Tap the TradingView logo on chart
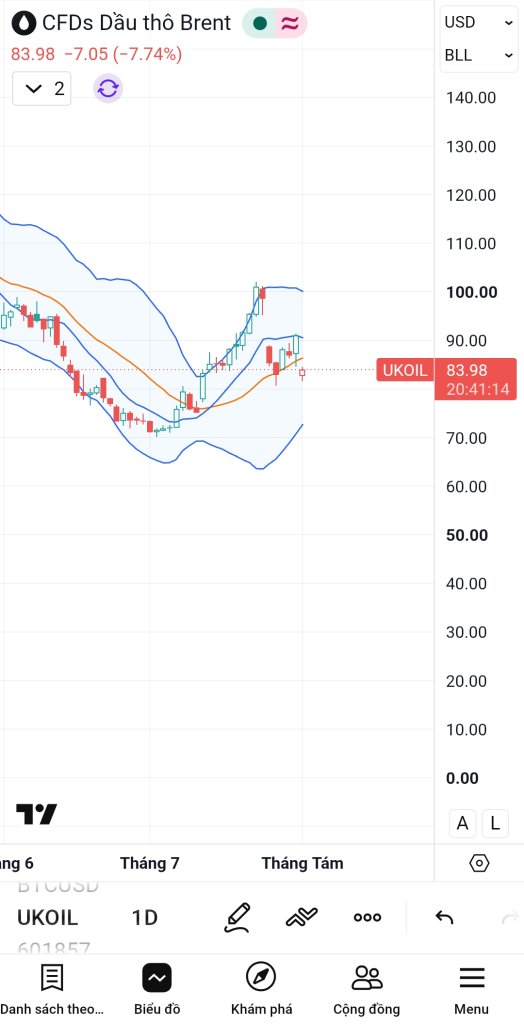Image resolution: width=524 pixels, height=1024 pixels. [37, 814]
